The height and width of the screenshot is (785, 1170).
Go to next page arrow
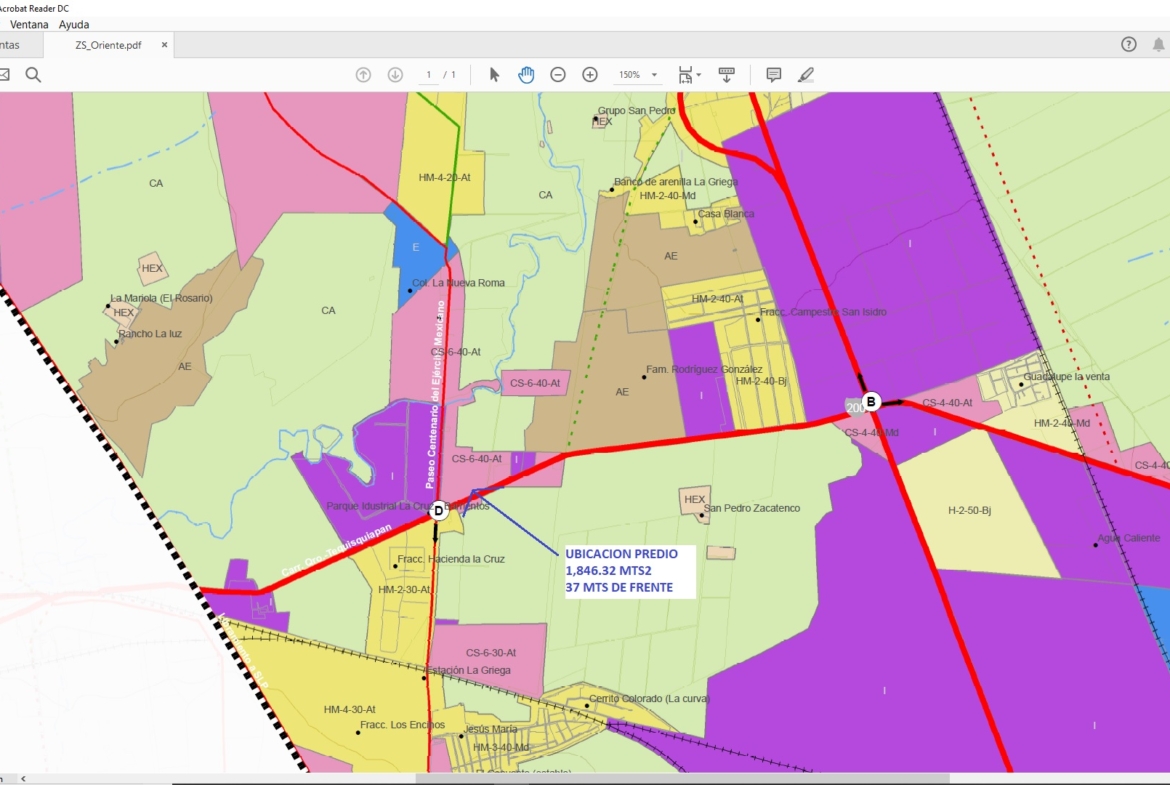coord(395,75)
